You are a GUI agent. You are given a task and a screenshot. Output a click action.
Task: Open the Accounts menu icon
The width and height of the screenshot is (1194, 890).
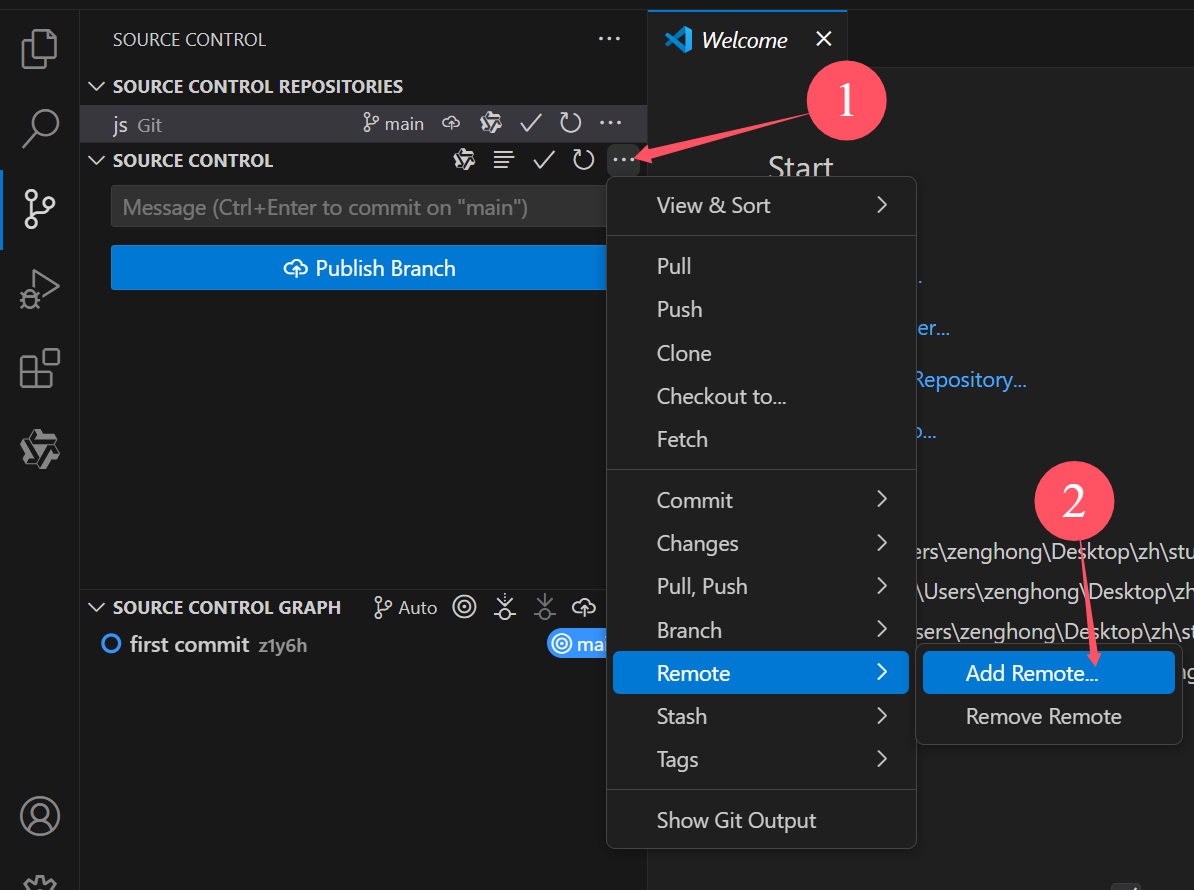pos(40,816)
